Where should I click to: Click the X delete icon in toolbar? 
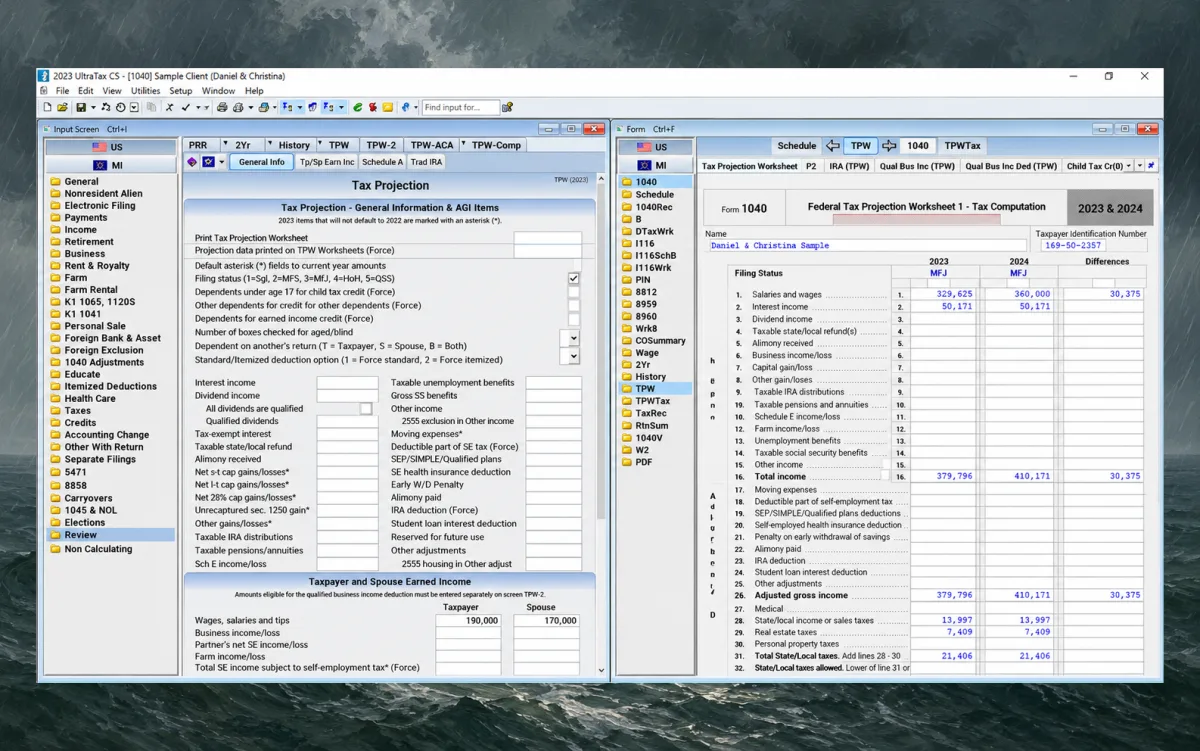(x=169, y=107)
